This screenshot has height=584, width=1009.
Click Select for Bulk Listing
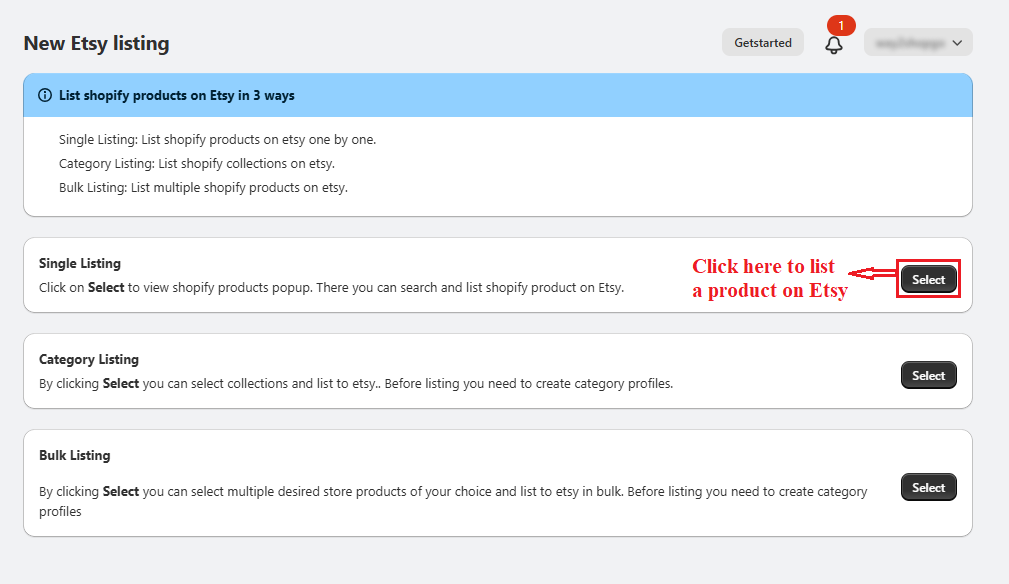point(929,488)
